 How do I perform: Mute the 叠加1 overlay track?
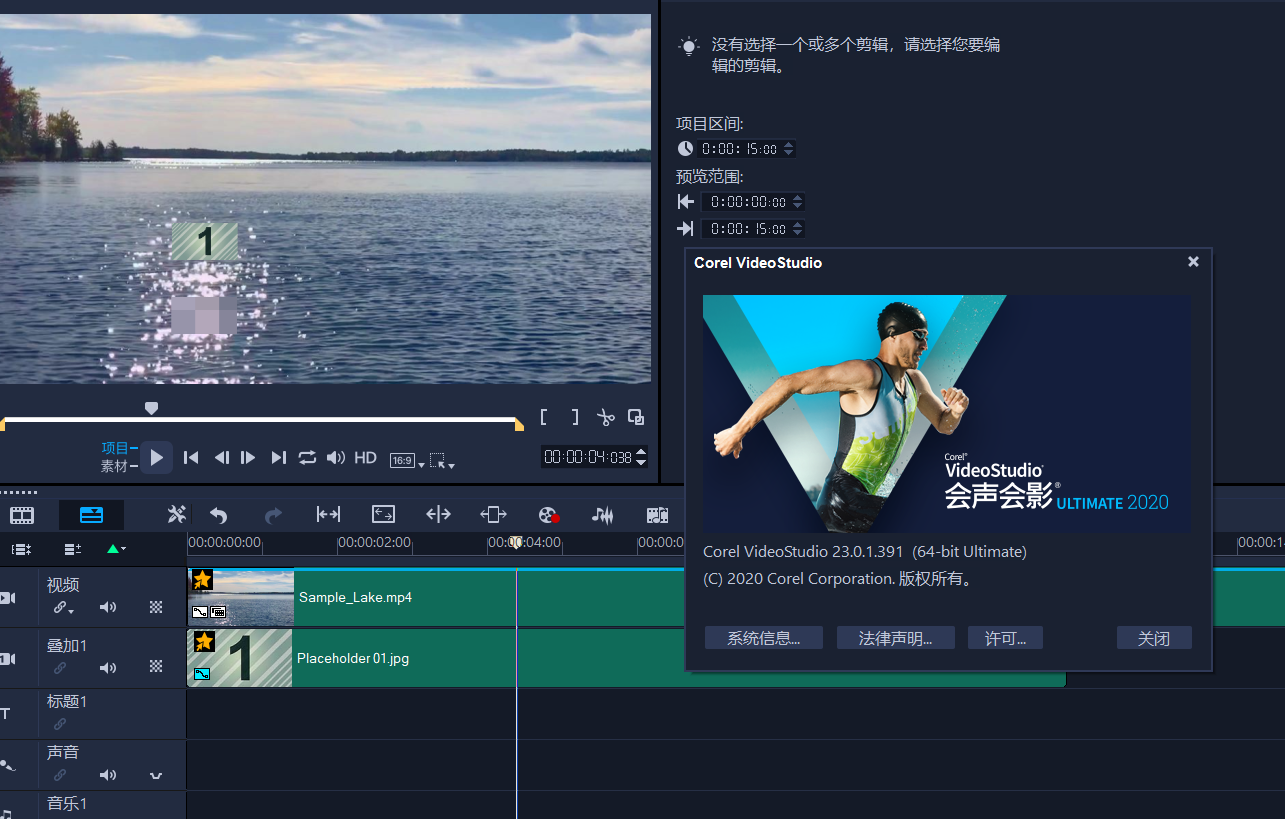[x=107, y=667]
